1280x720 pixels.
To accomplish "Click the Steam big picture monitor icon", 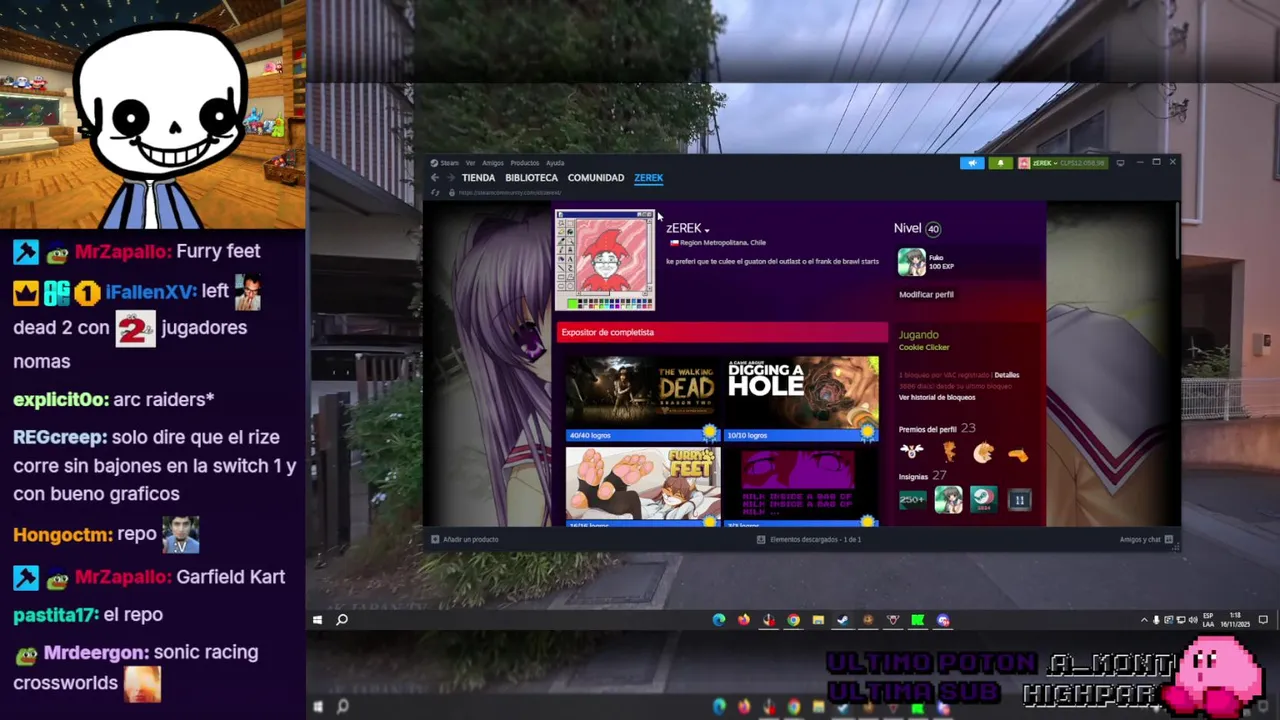I will [x=1120, y=162].
